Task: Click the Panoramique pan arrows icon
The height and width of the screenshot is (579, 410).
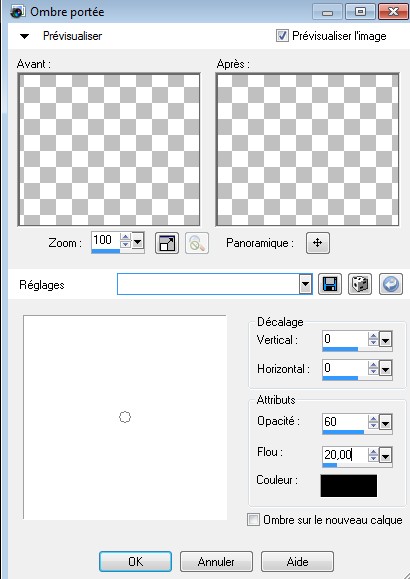Action: (318, 243)
